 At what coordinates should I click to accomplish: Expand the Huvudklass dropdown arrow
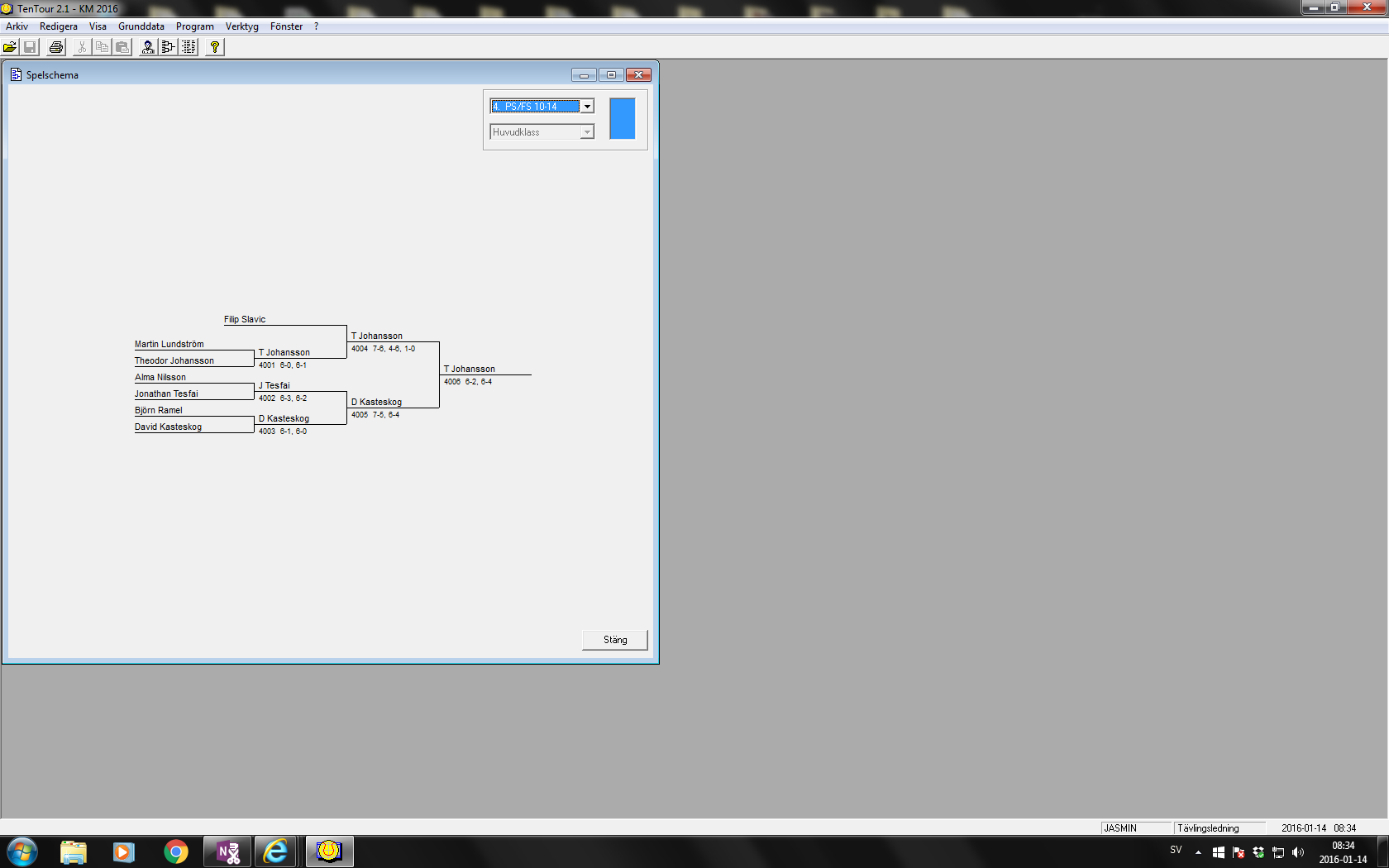tap(587, 132)
